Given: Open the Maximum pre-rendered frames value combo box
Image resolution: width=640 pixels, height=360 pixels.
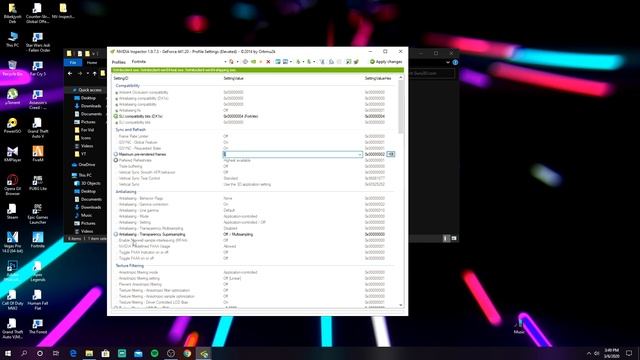Looking at the screenshot, I should click(292, 154).
